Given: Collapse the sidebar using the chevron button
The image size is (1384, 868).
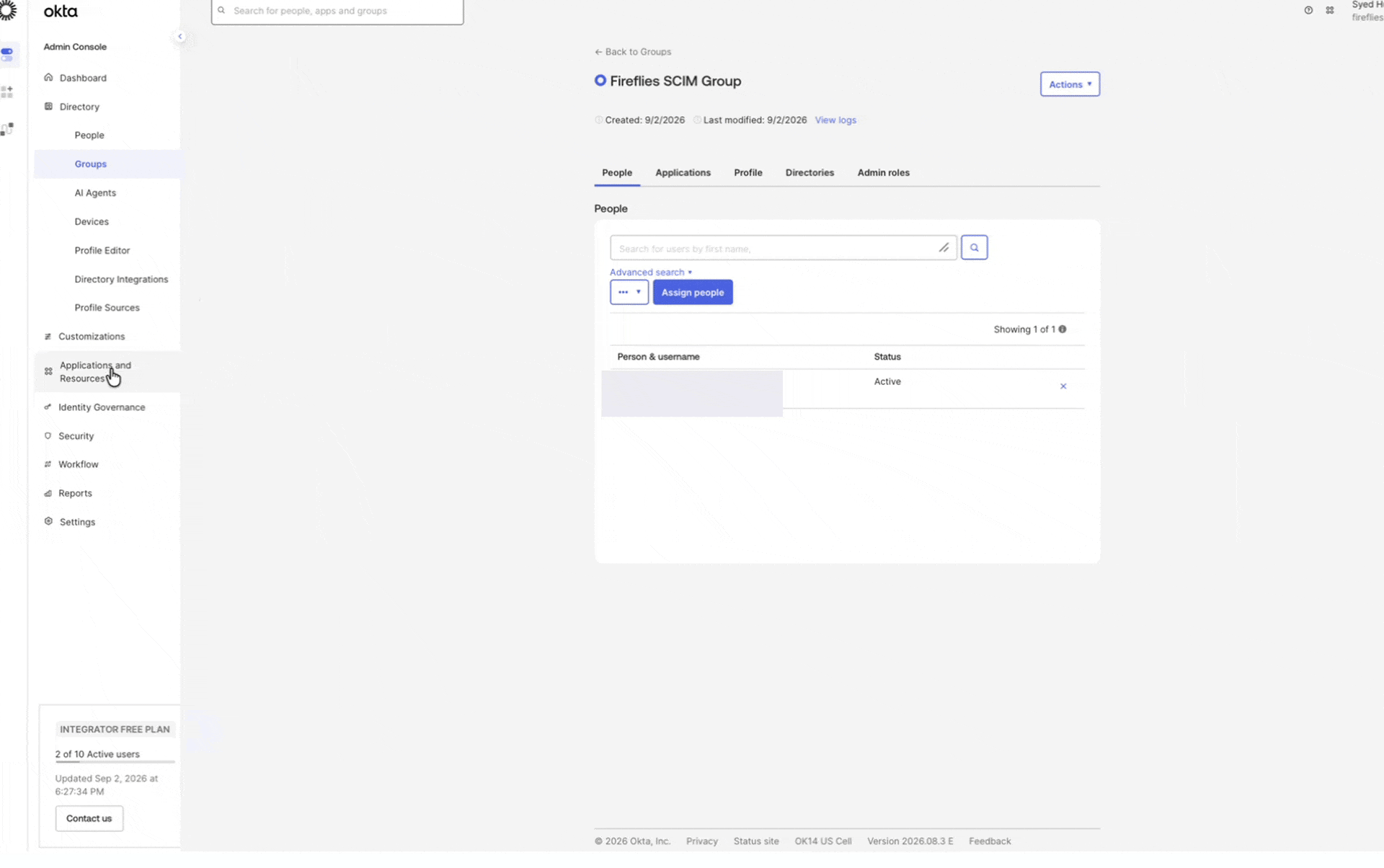Looking at the screenshot, I should click(180, 37).
